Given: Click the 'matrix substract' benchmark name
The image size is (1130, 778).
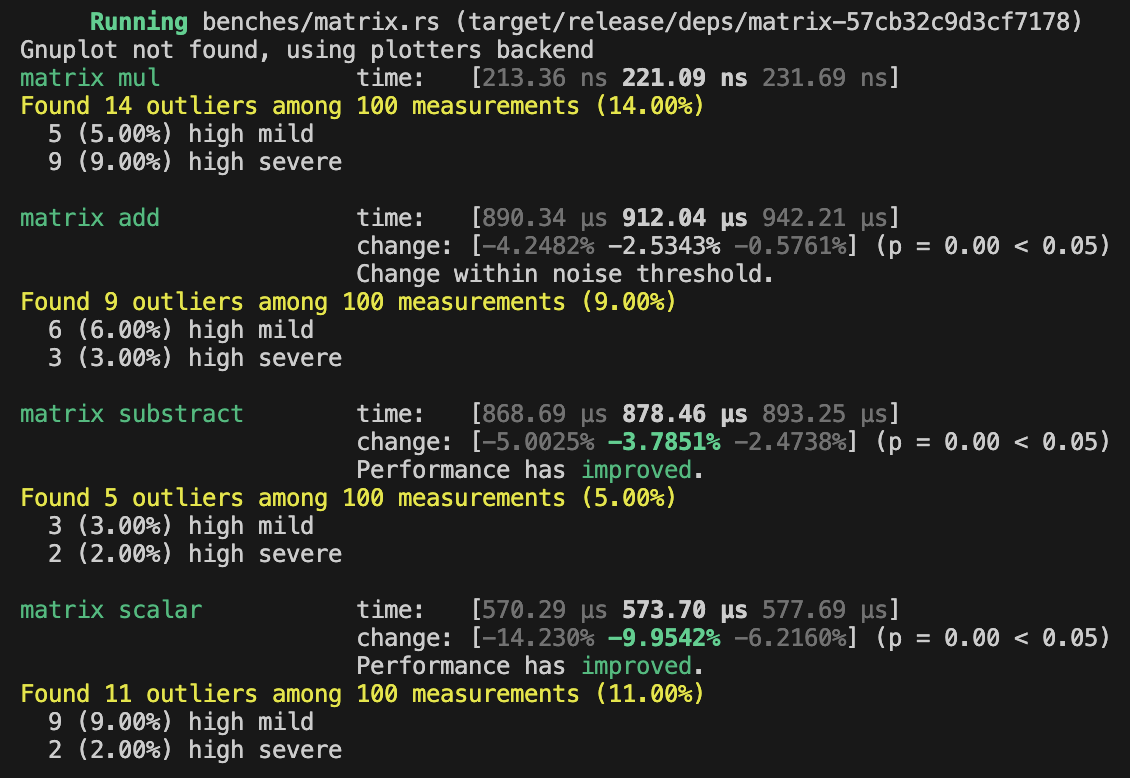Looking at the screenshot, I should (132, 413).
